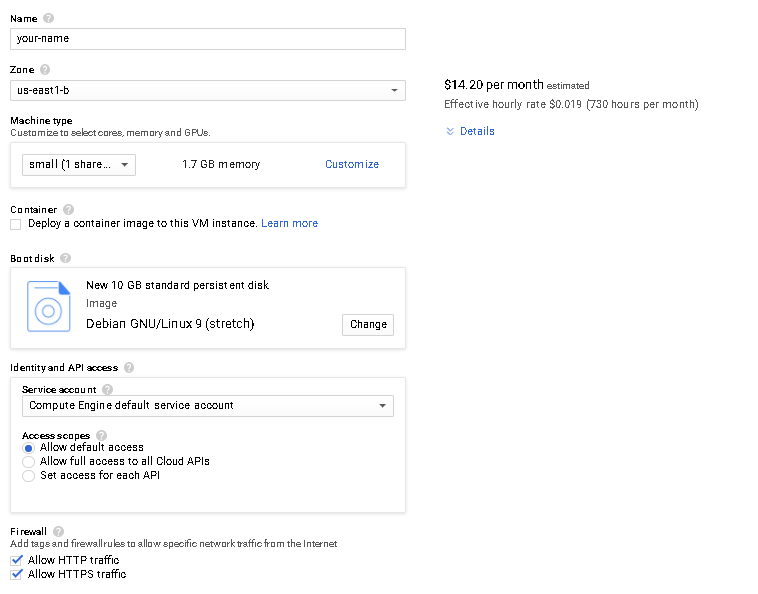The image size is (758, 594).
Task: Choose Set access for each API
Action: (x=28, y=475)
